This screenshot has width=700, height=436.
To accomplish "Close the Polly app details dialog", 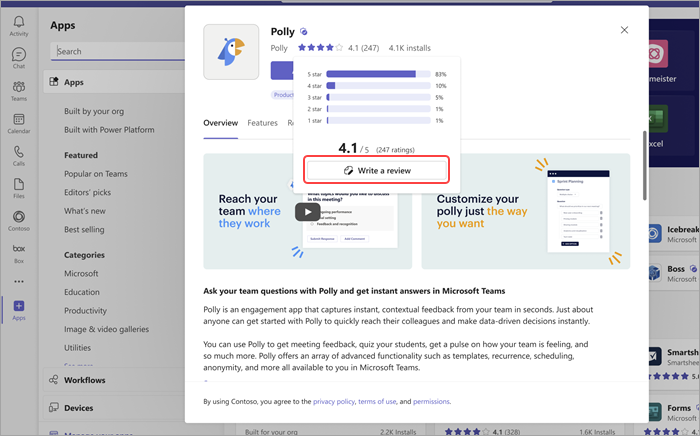I will tap(624, 30).
